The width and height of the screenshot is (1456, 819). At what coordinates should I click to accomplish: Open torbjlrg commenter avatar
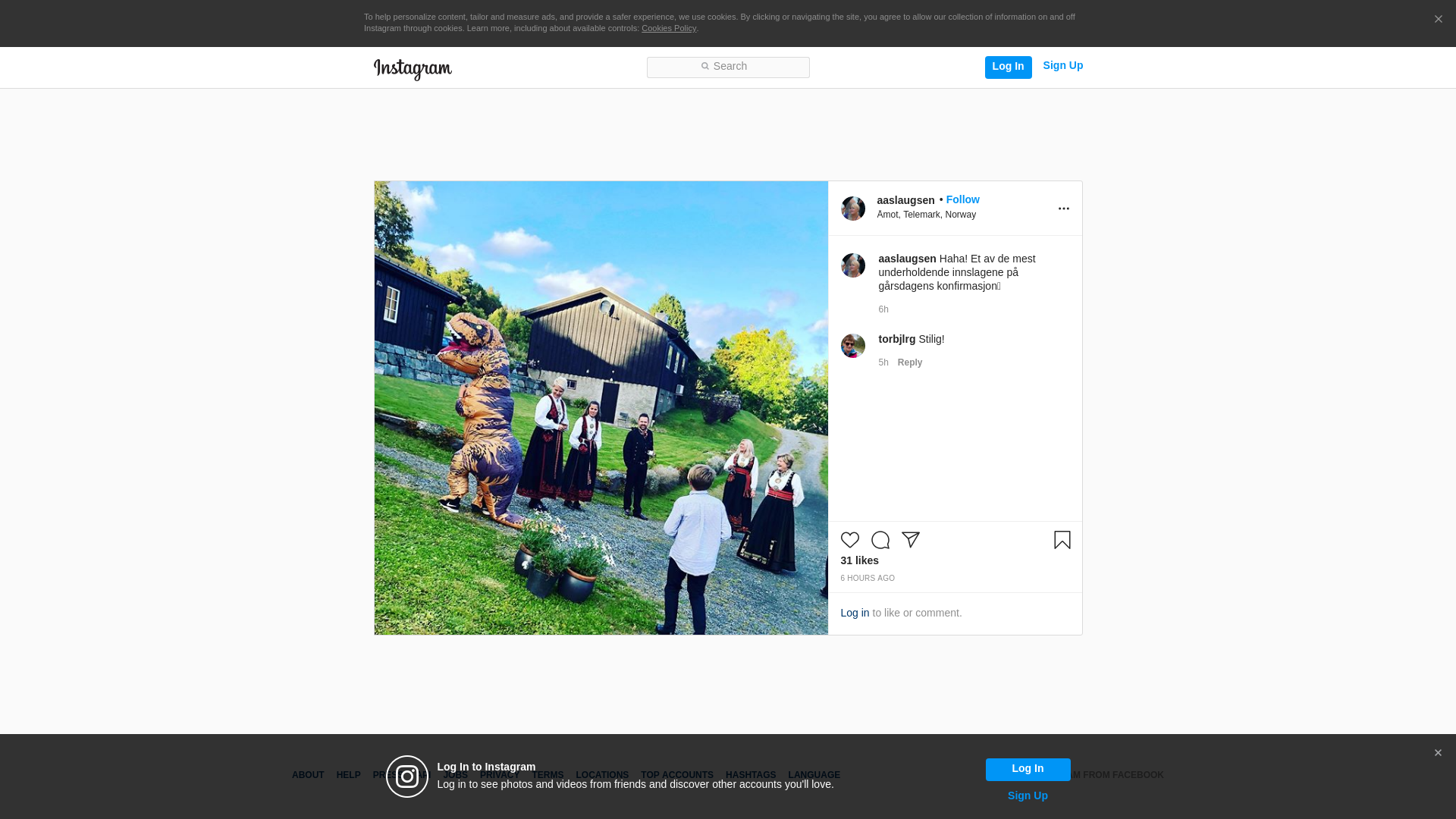[x=853, y=346]
